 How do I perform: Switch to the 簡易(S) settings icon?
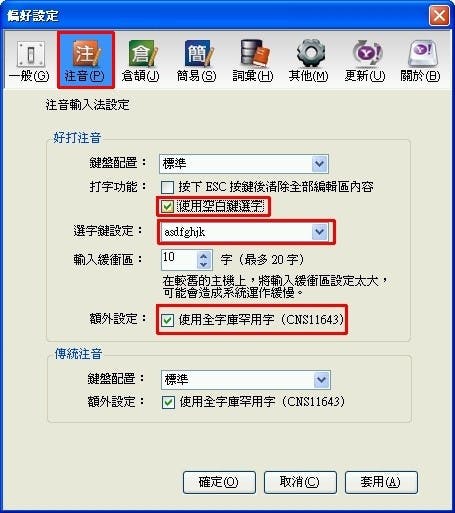point(196,61)
